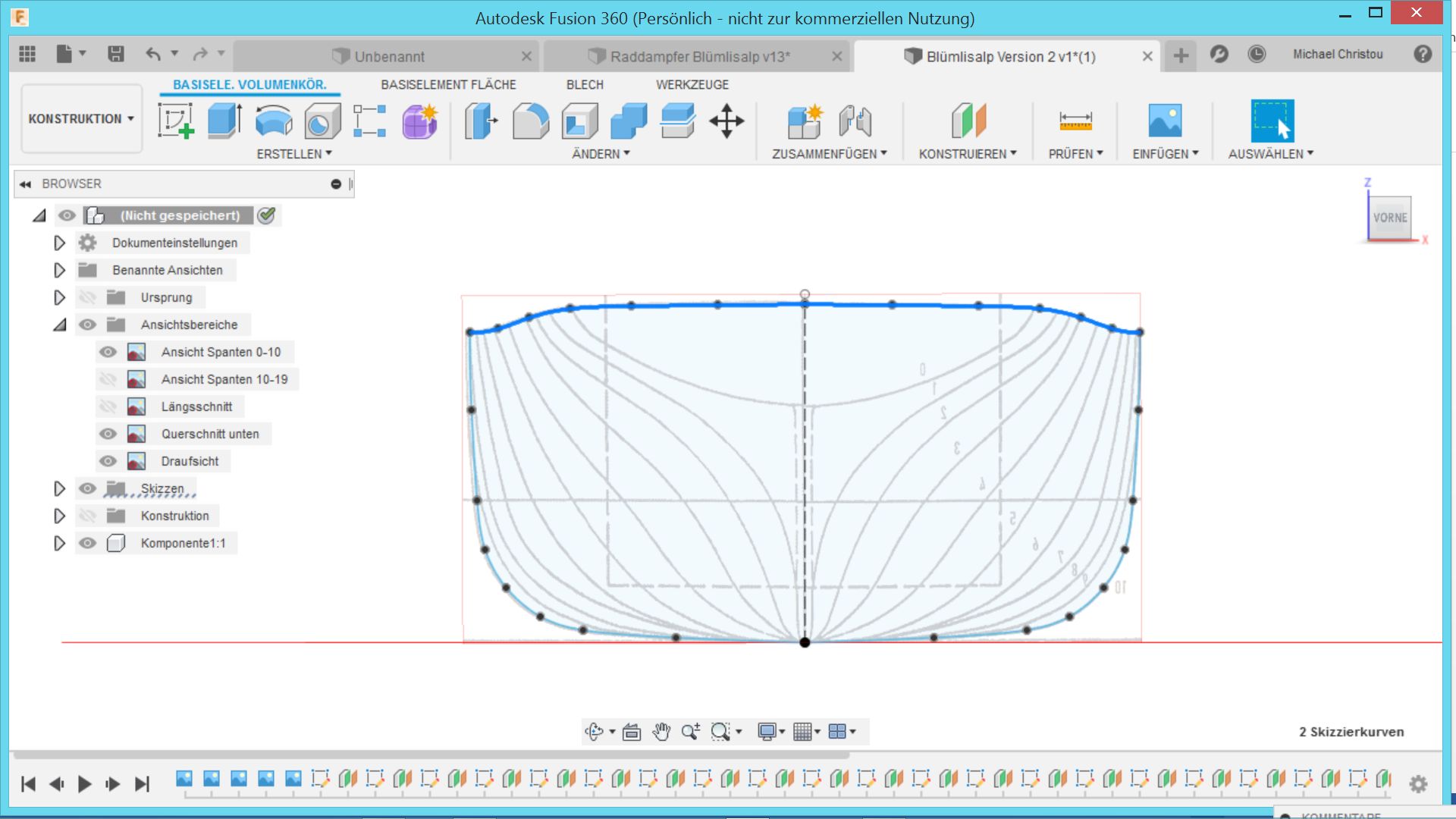Switch to Raddampfer Blümlisalp v13 document tab
Viewport: 1456px width, 819px height.
(x=698, y=56)
